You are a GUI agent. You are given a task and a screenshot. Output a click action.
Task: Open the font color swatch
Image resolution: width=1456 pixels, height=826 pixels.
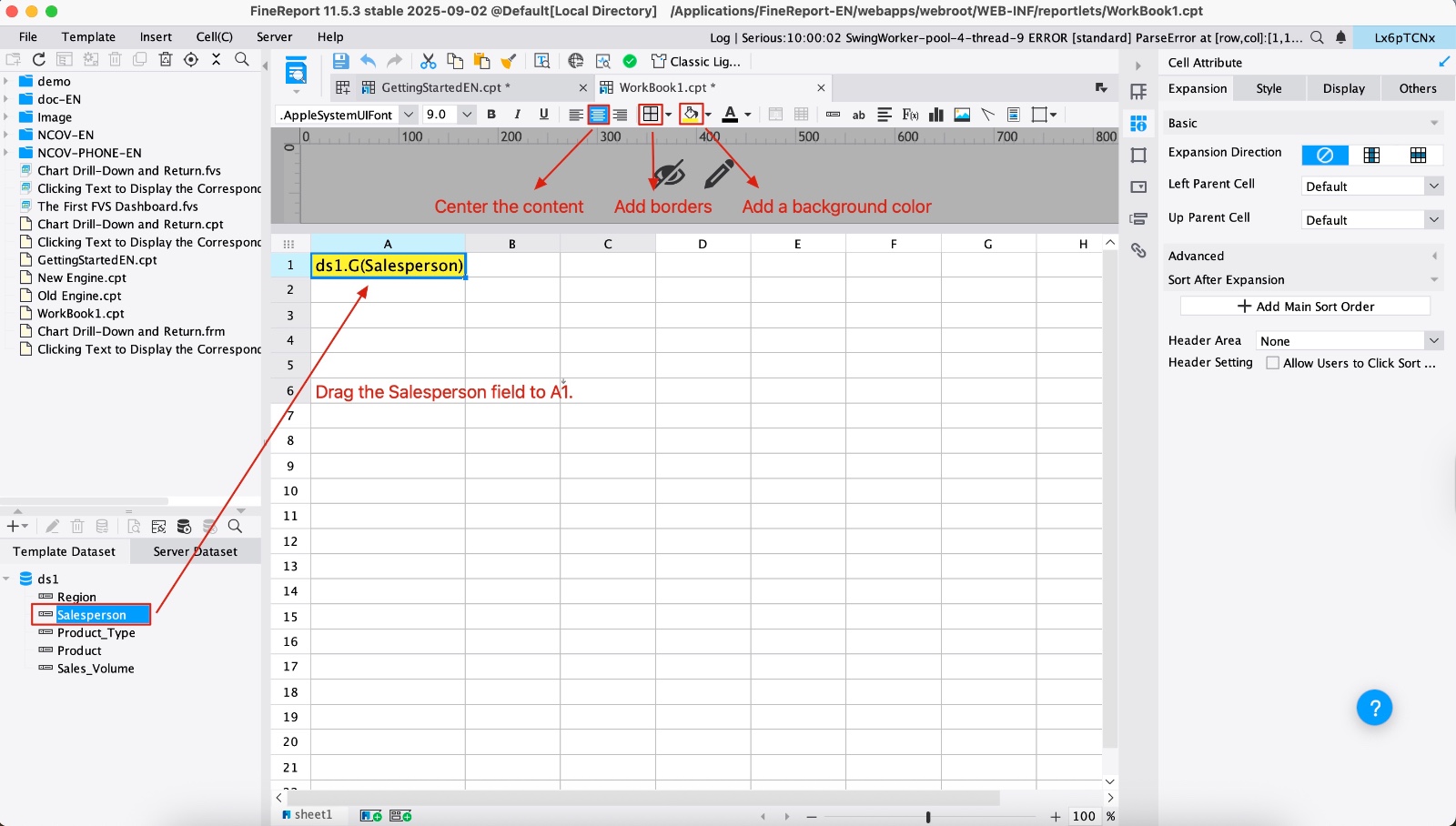click(x=730, y=115)
